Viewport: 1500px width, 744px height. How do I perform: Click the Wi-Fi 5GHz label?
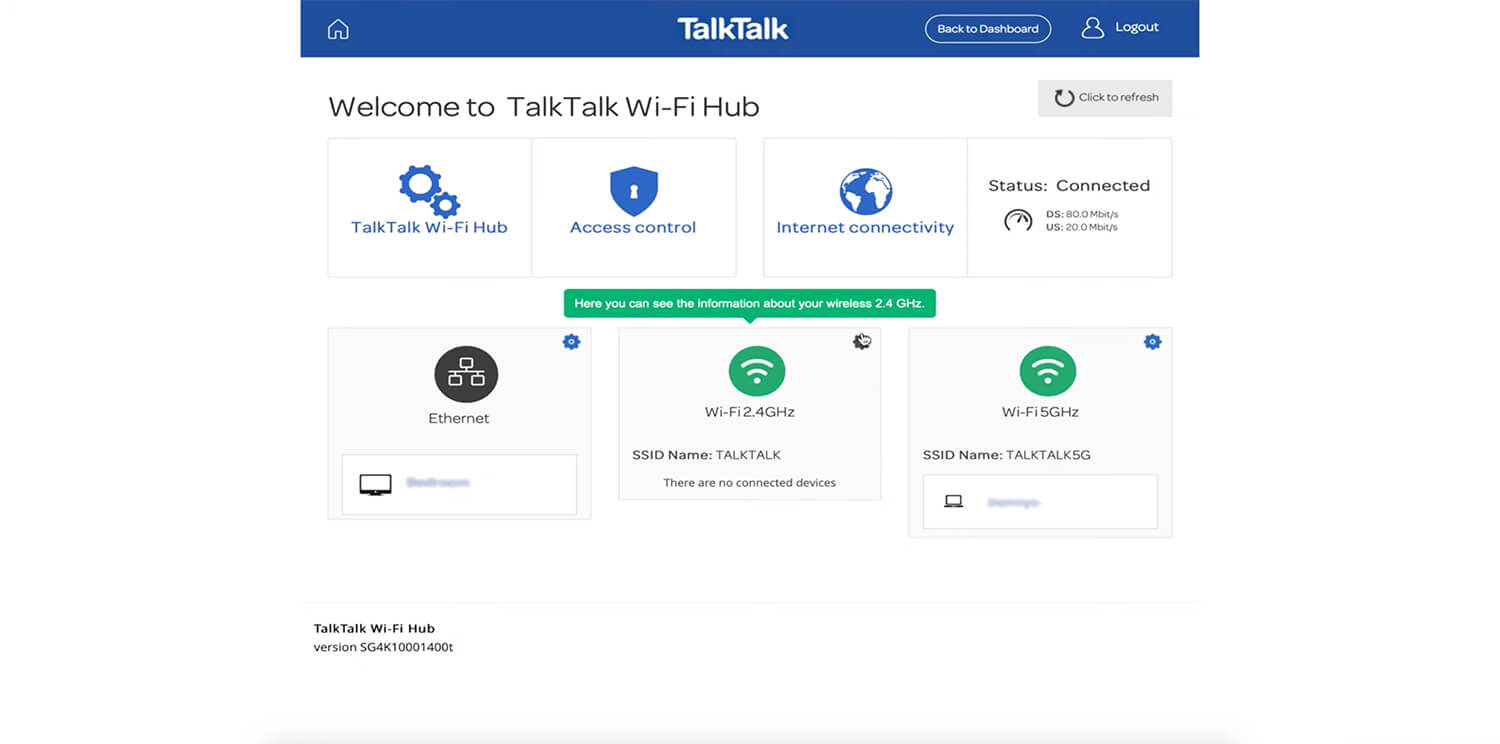point(1040,412)
